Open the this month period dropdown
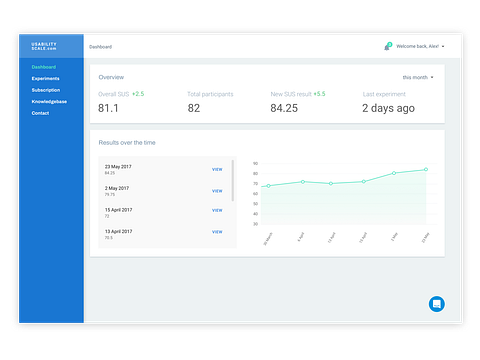 click(x=418, y=77)
